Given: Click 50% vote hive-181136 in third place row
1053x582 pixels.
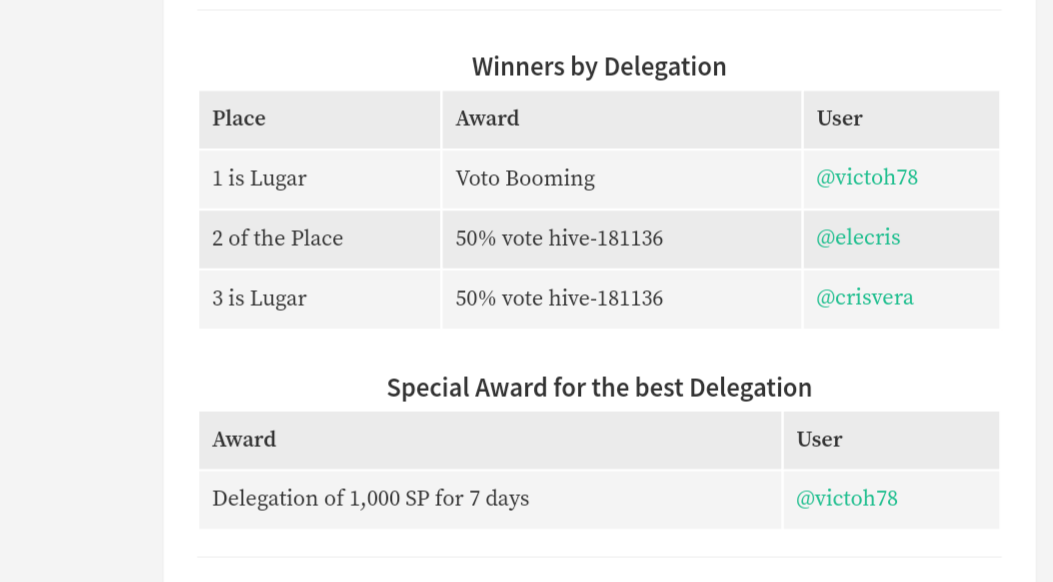Looking at the screenshot, I should [622, 299].
